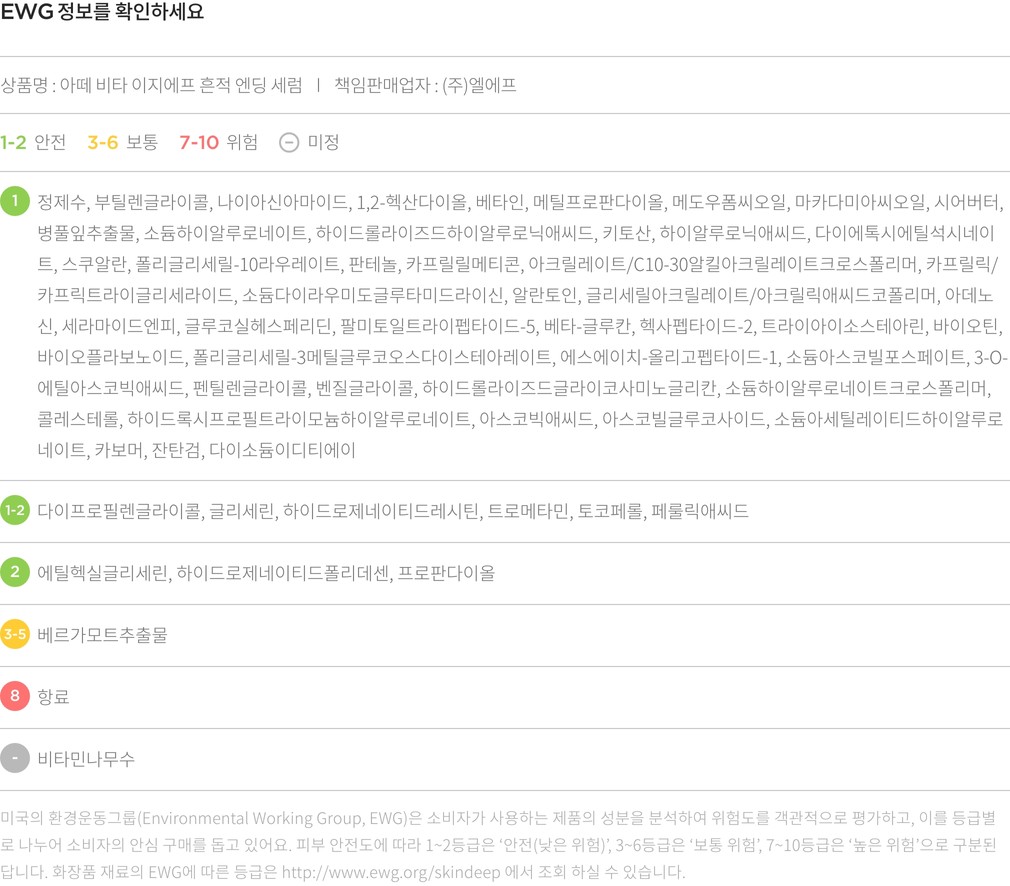The width and height of the screenshot is (1010, 886).
Task: Select the red "7-10 위험" legend label
Action: point(218,142)
